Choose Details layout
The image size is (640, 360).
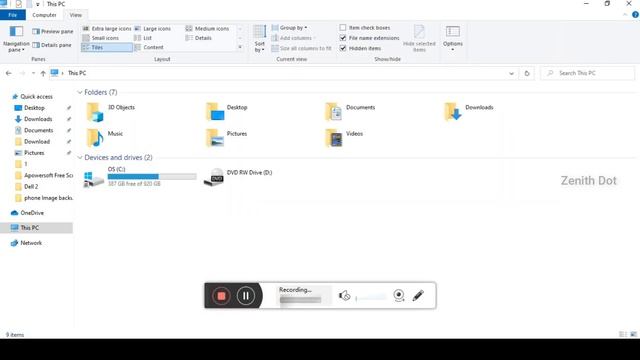[x=199, y=38]
